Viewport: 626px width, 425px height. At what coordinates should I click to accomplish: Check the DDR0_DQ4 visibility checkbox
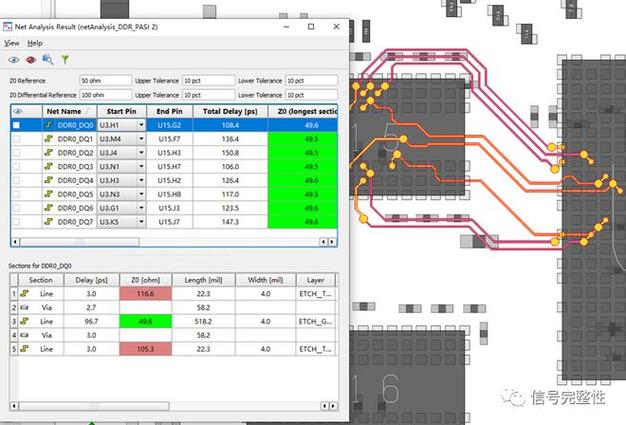16,180
